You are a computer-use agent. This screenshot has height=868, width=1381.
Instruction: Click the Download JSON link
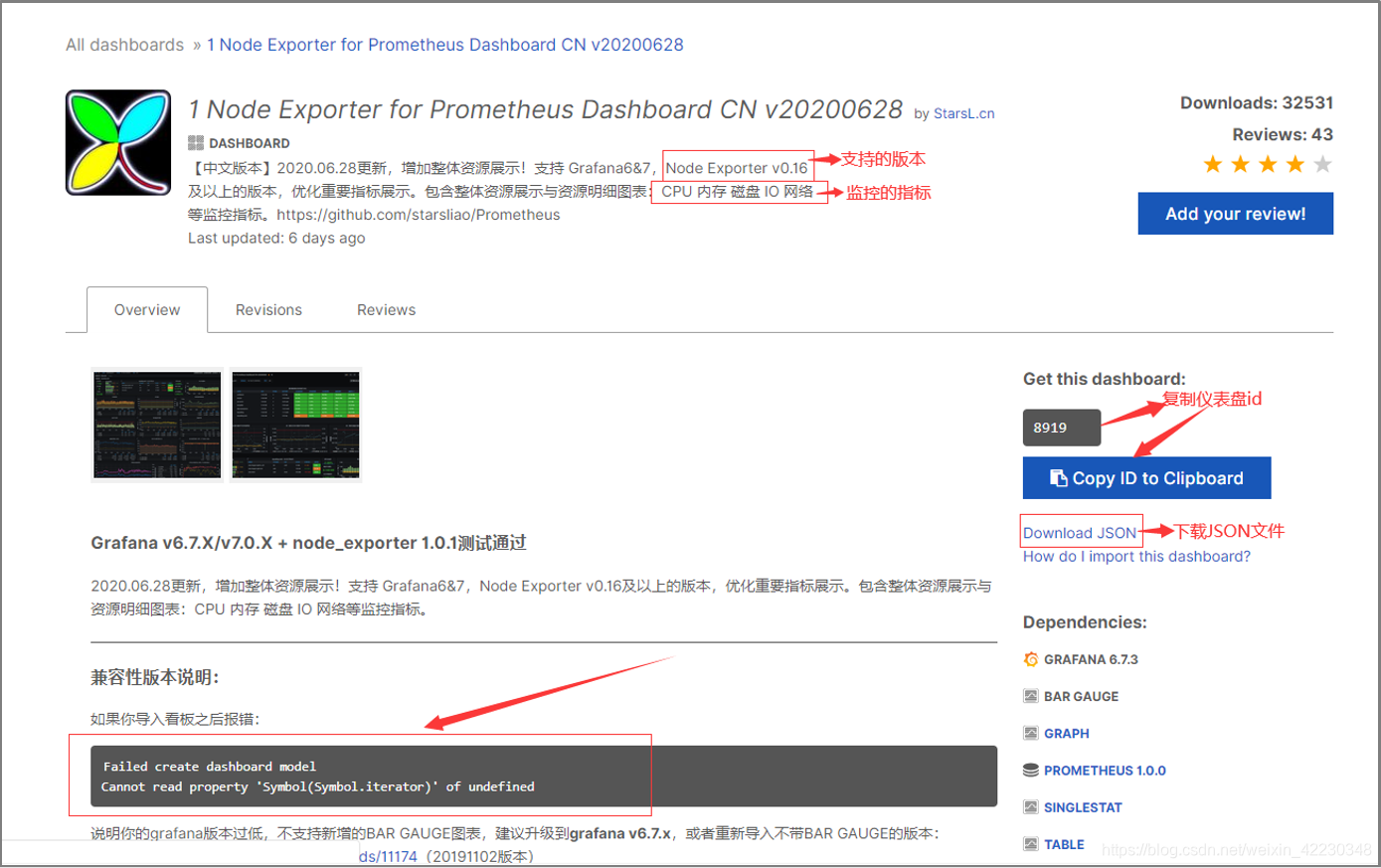tap(1080, 533)
